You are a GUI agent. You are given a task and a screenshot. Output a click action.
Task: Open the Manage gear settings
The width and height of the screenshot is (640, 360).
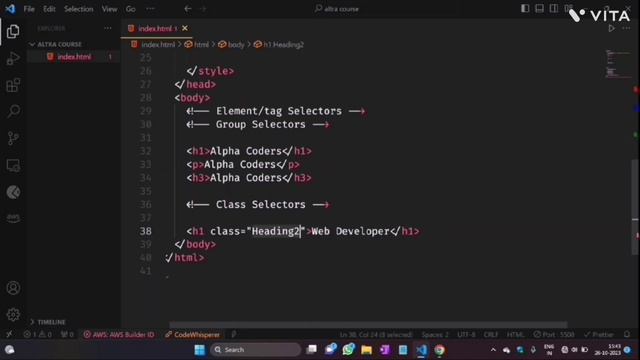13,314
